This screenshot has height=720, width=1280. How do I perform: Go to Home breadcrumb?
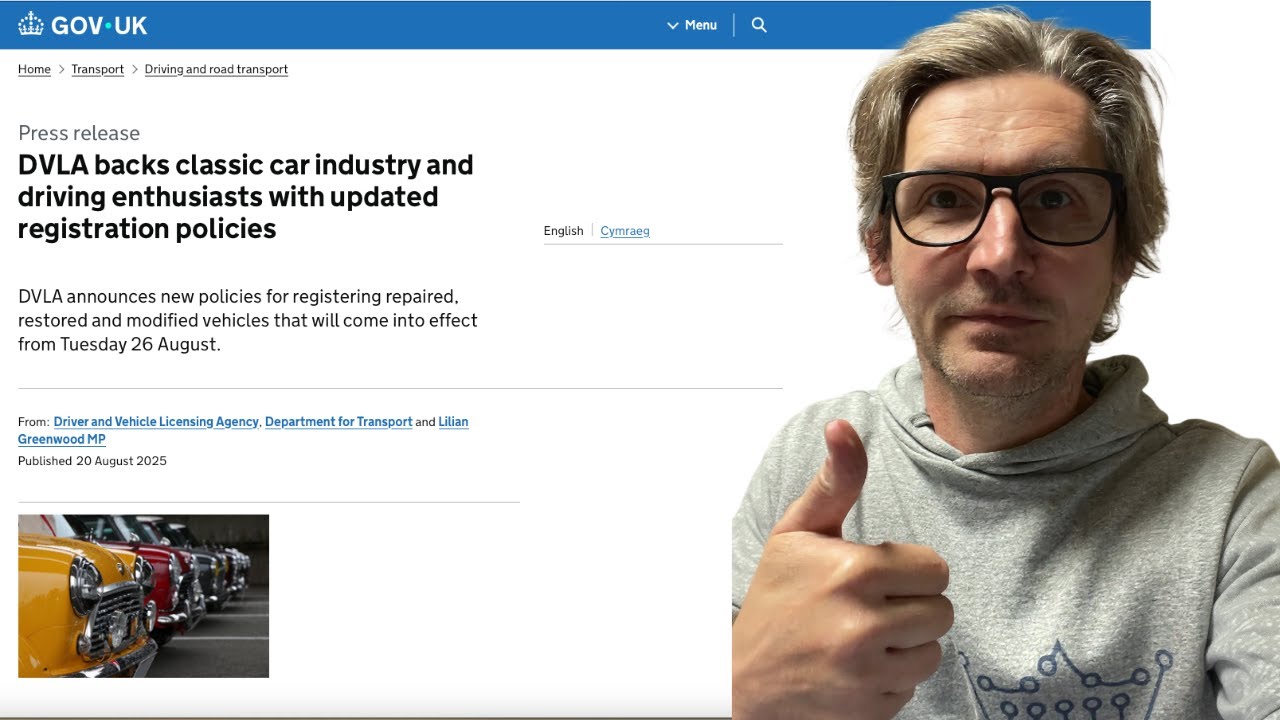34,69
